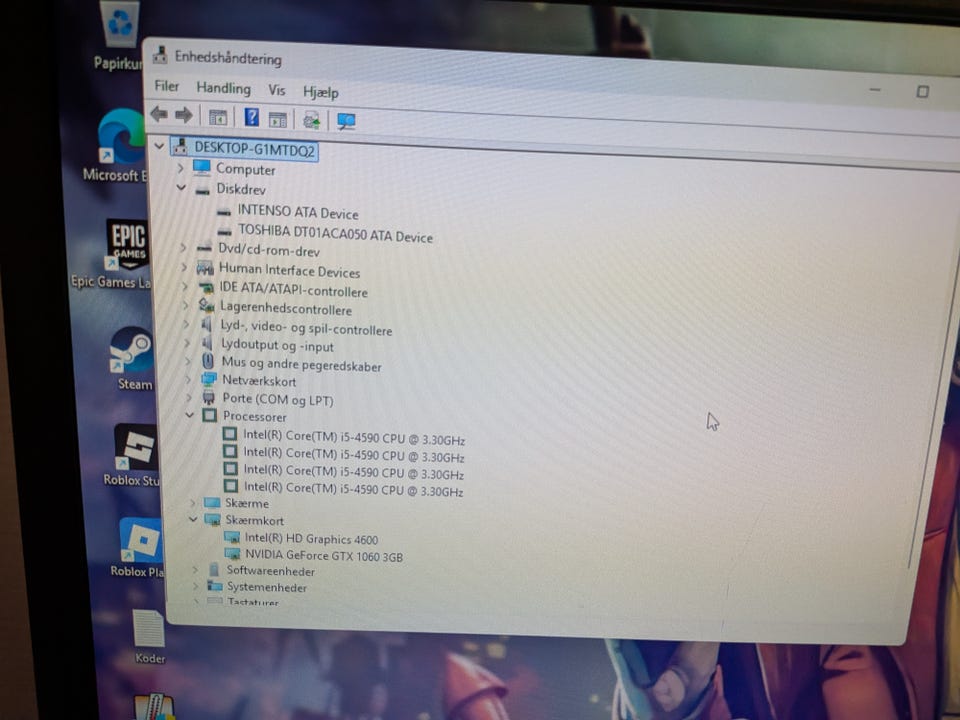Expand the Computer category
This screenshot has width=960, height=720.
(x=180, y=167)
